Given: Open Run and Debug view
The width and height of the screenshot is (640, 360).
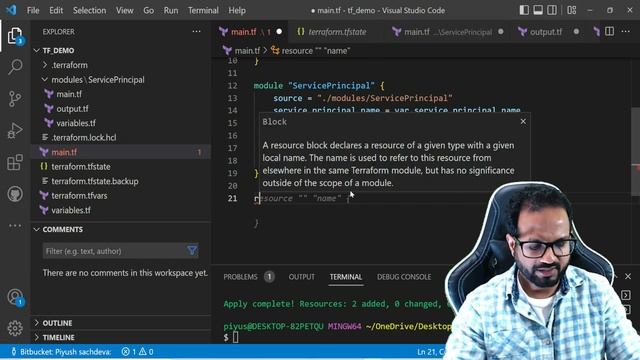Looking at the screenshot, I should tap(15, 131).
